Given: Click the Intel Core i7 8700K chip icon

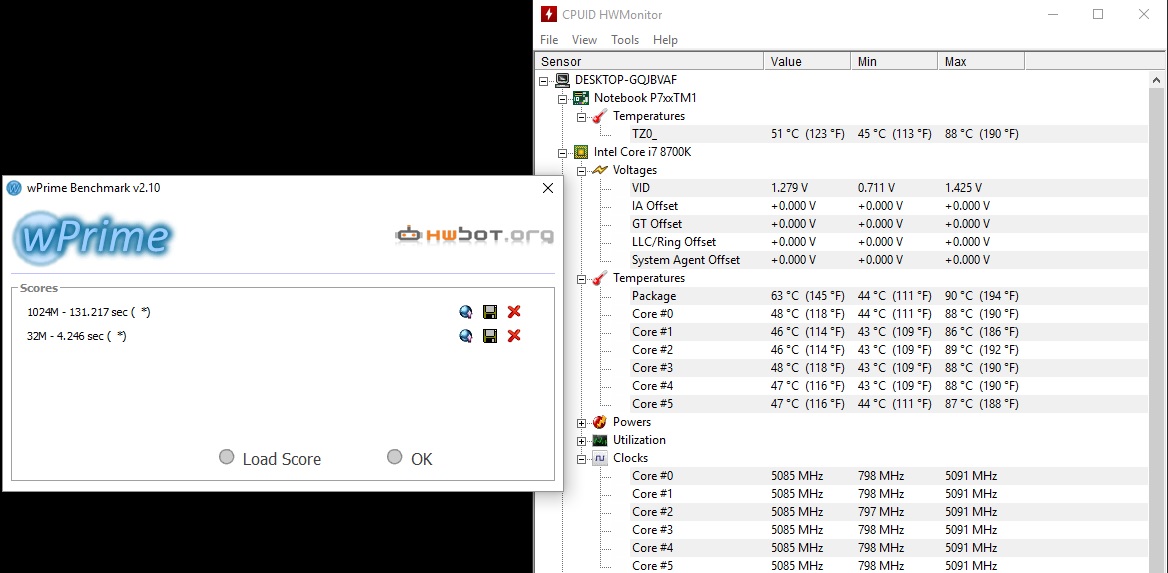Looking at the screenshot, I should tap(580, 152).
